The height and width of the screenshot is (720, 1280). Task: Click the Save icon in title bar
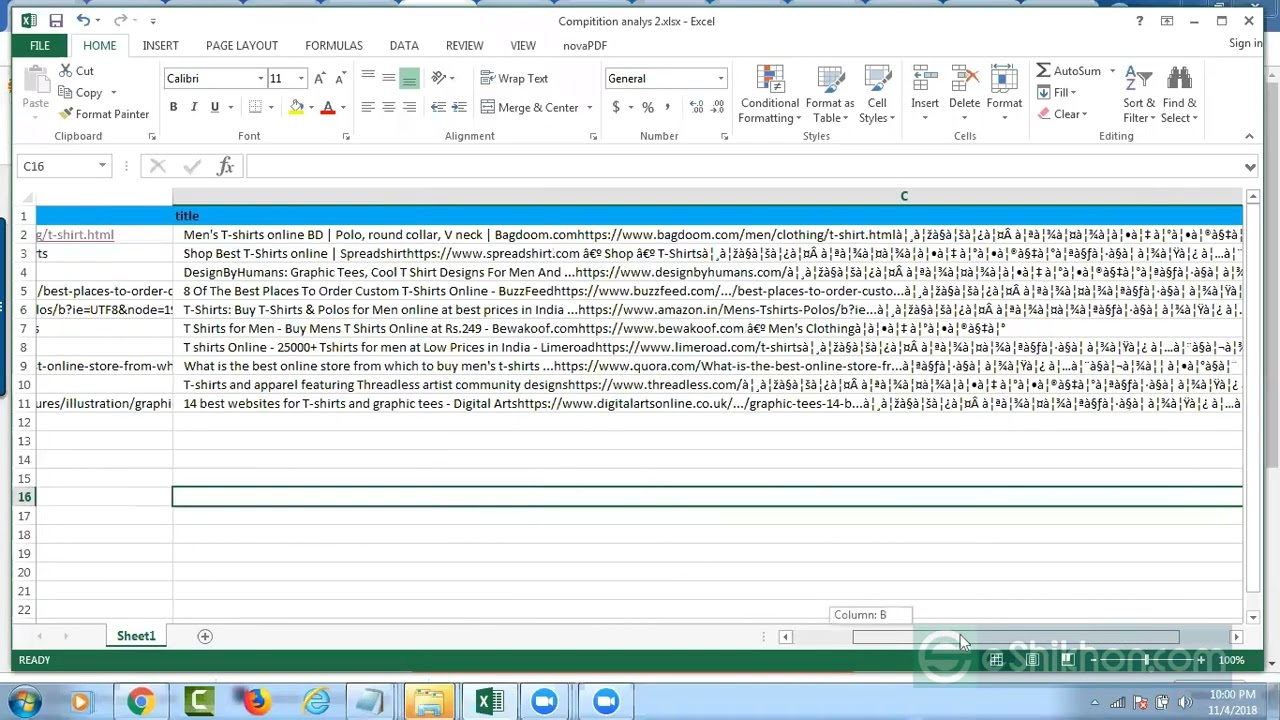(x=56, y=21)
